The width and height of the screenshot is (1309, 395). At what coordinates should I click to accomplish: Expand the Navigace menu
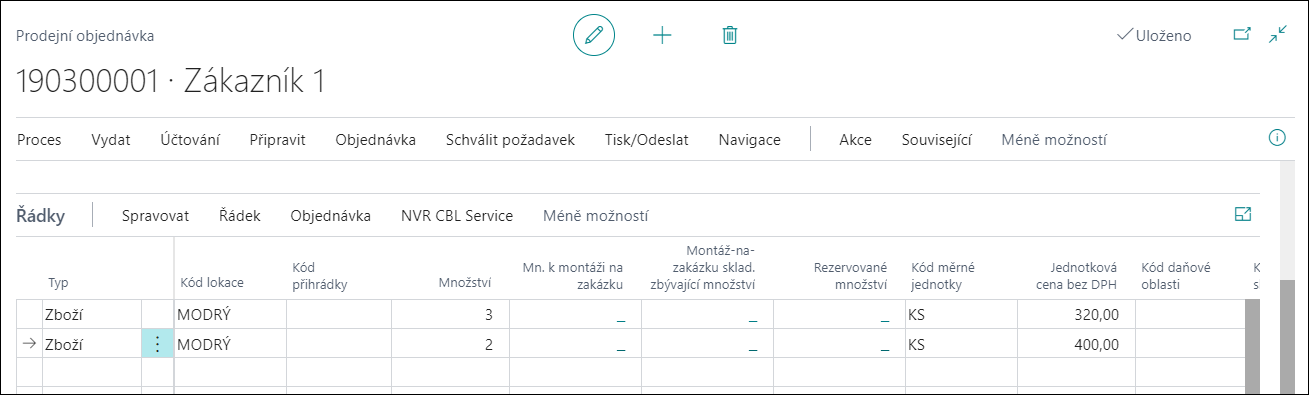pos(749,140)
